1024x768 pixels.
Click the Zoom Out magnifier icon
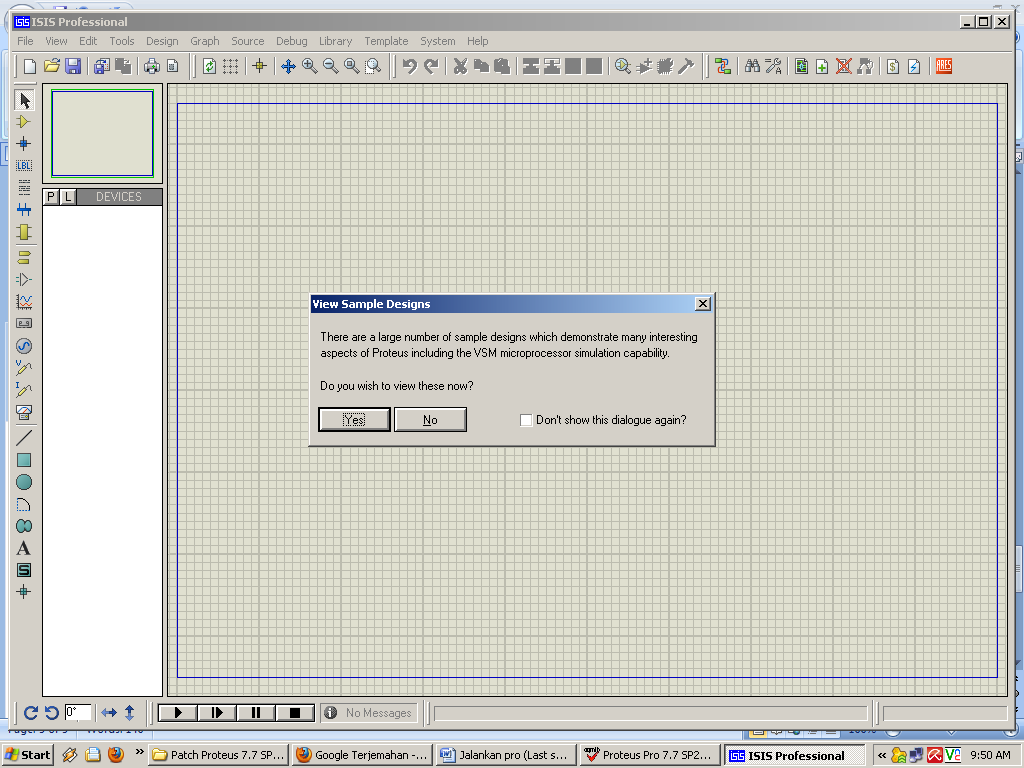(x=330, y=66)
